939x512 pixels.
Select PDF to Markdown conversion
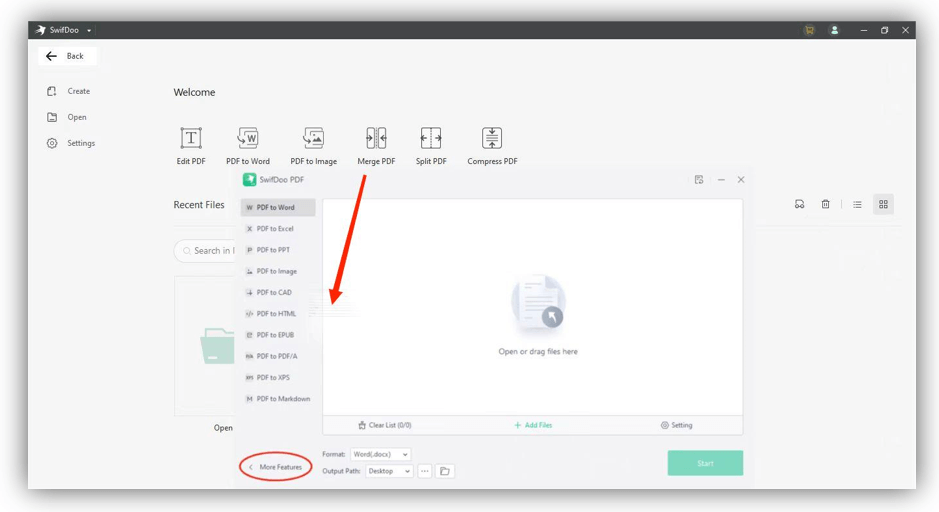click(x=278, y=399)
